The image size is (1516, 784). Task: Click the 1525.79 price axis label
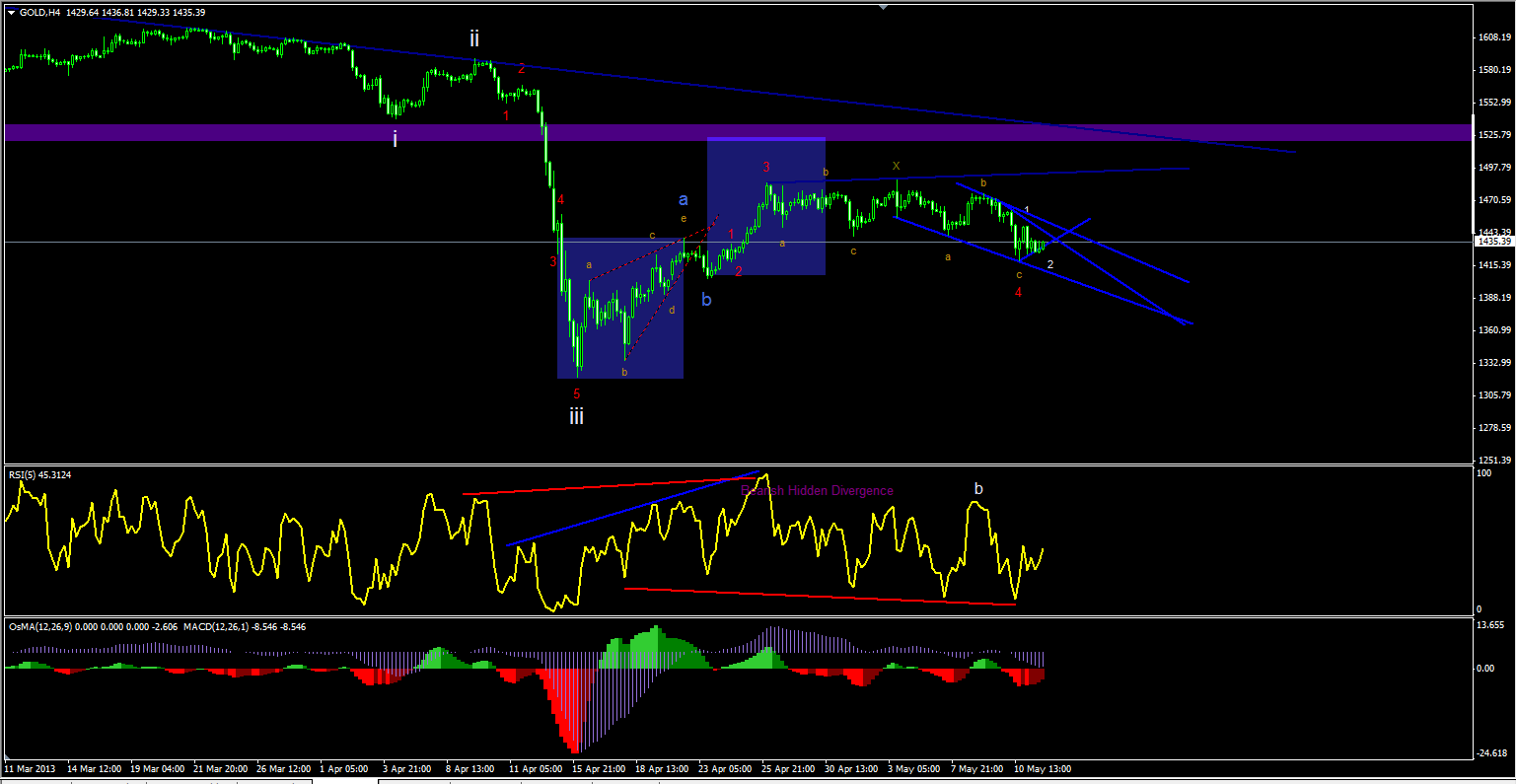pyautogui.click(x=1496, y=135)
